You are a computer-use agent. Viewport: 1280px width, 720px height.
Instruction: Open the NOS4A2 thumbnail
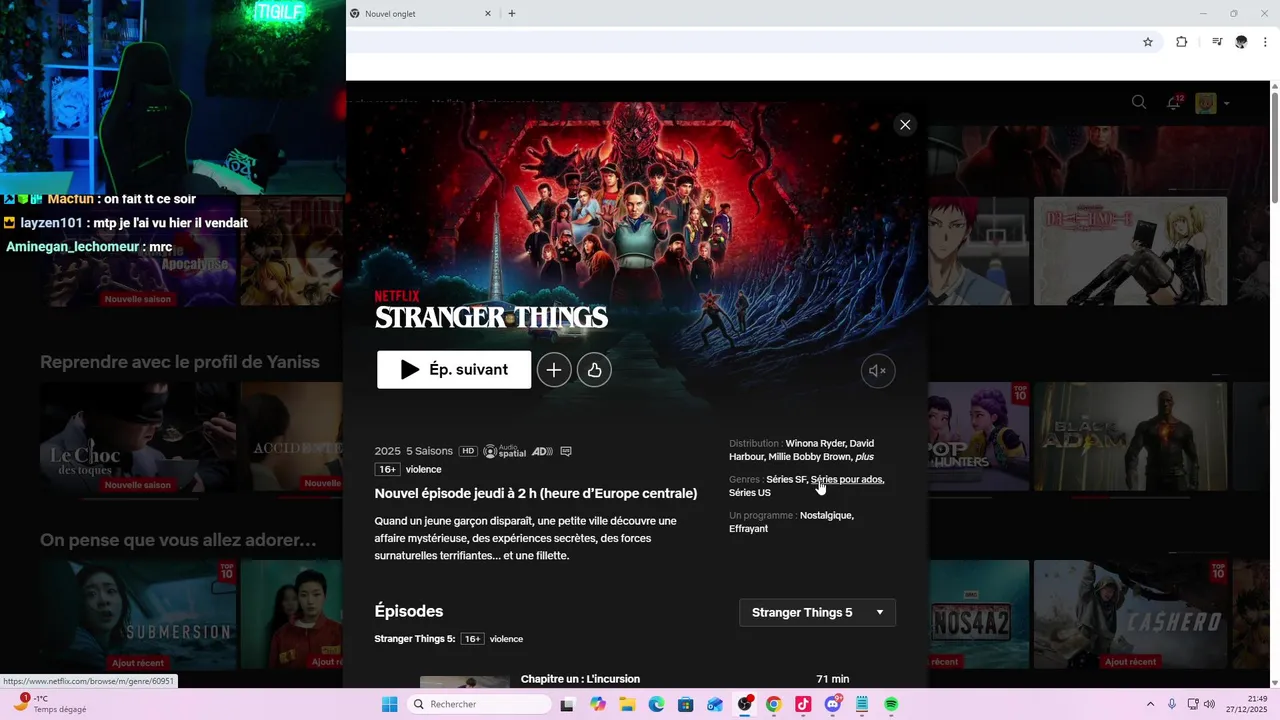(x=978, y=615)
